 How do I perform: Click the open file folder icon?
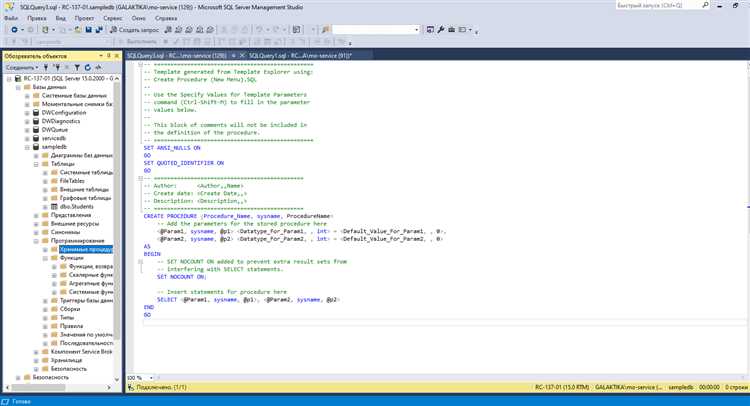[x=77, y=30]
